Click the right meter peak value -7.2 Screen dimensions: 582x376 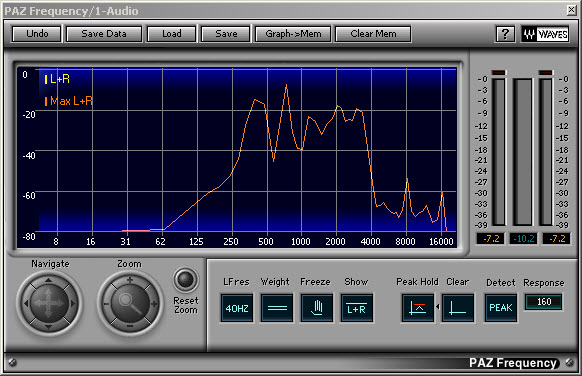coord(556,239)
